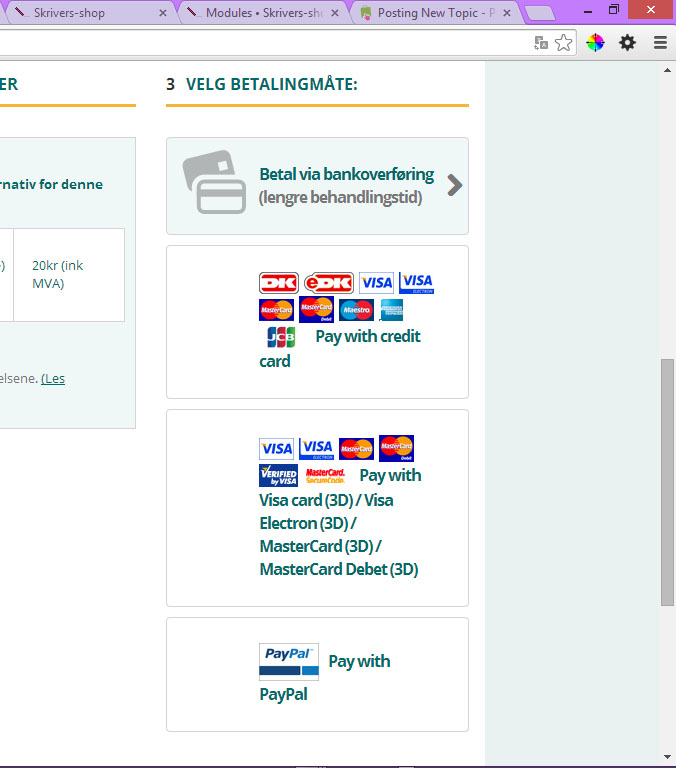Click MasterCard Debit logo in credit card option
The width and height of the screenshot is (676, 768).
[x=316, y=310]
